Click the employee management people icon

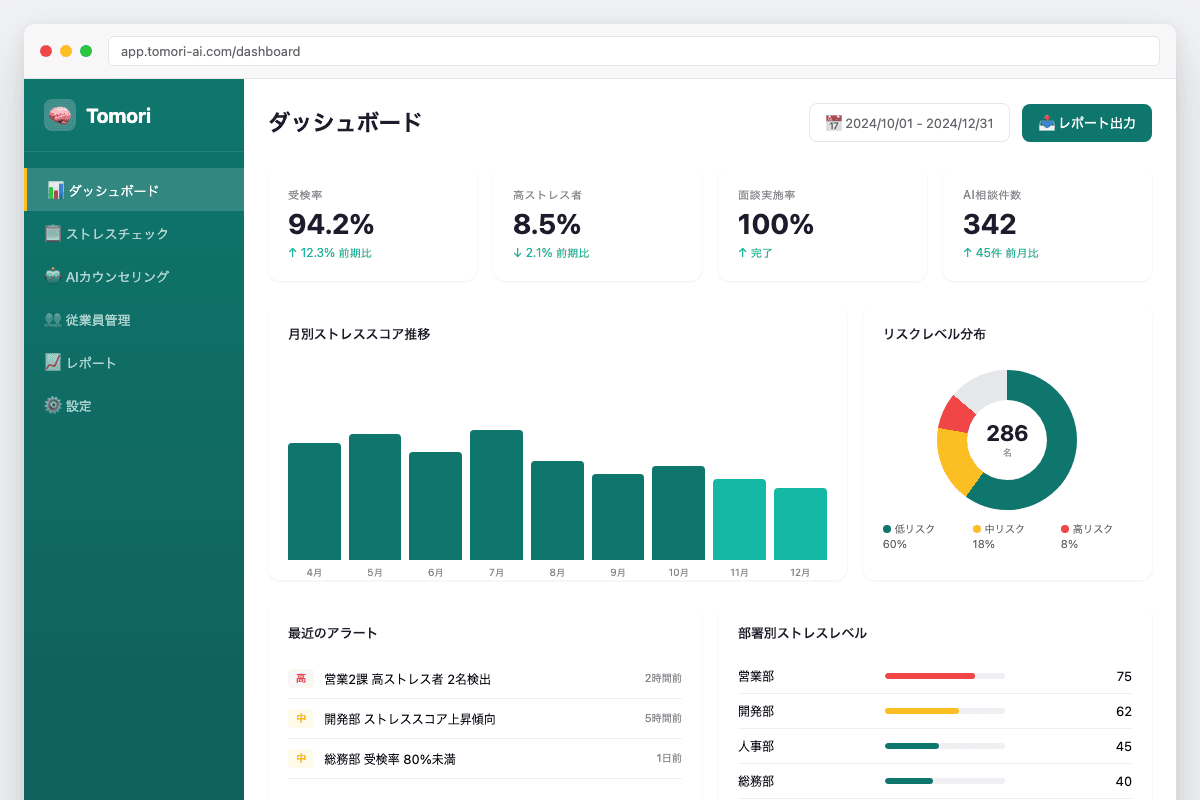point(54,320)
